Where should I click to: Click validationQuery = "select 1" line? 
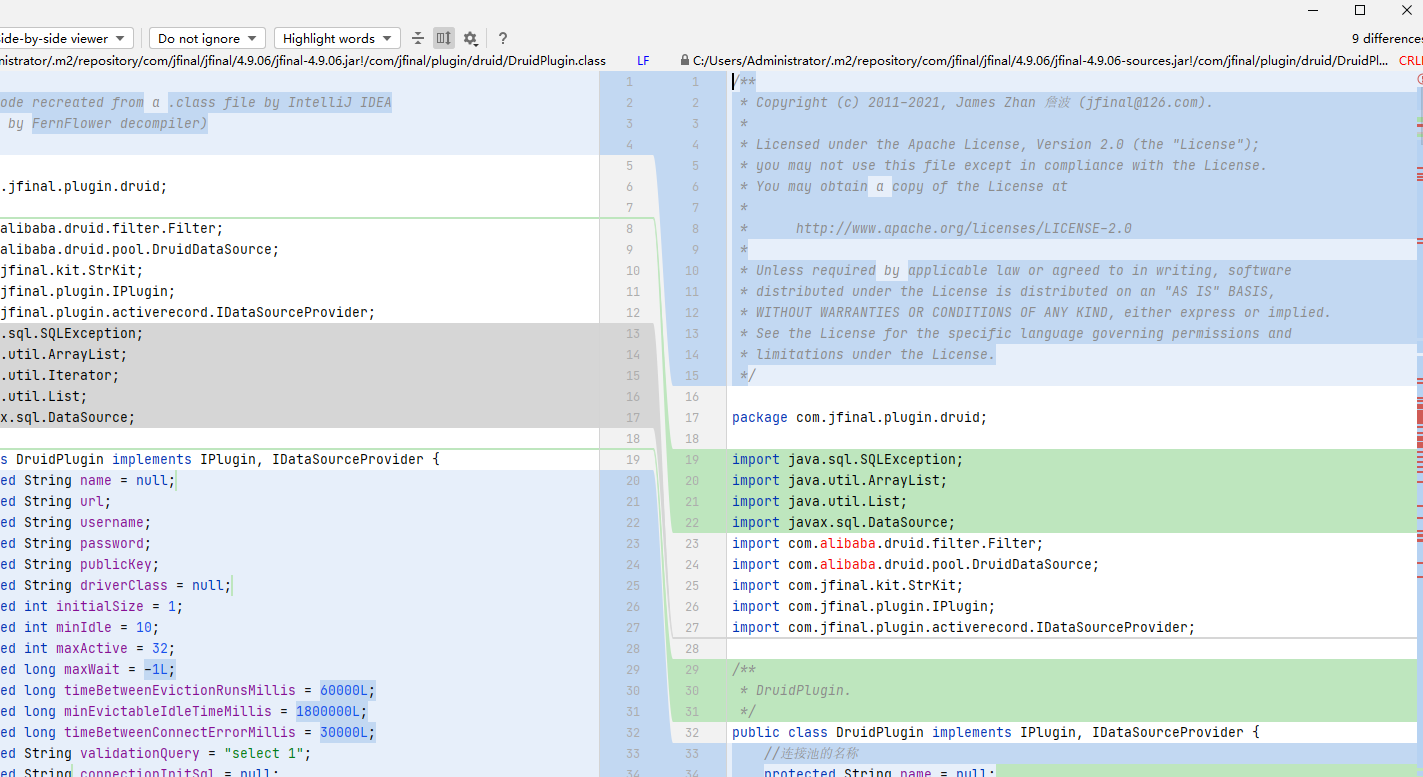156,753
